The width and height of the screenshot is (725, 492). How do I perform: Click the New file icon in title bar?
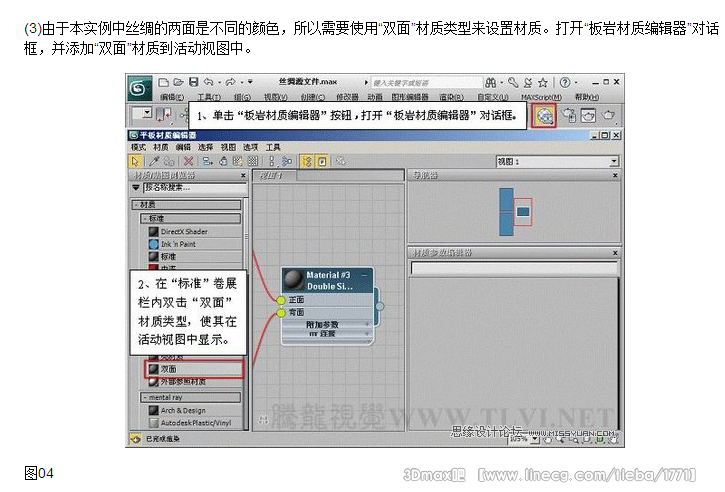(x=163, y=82)
